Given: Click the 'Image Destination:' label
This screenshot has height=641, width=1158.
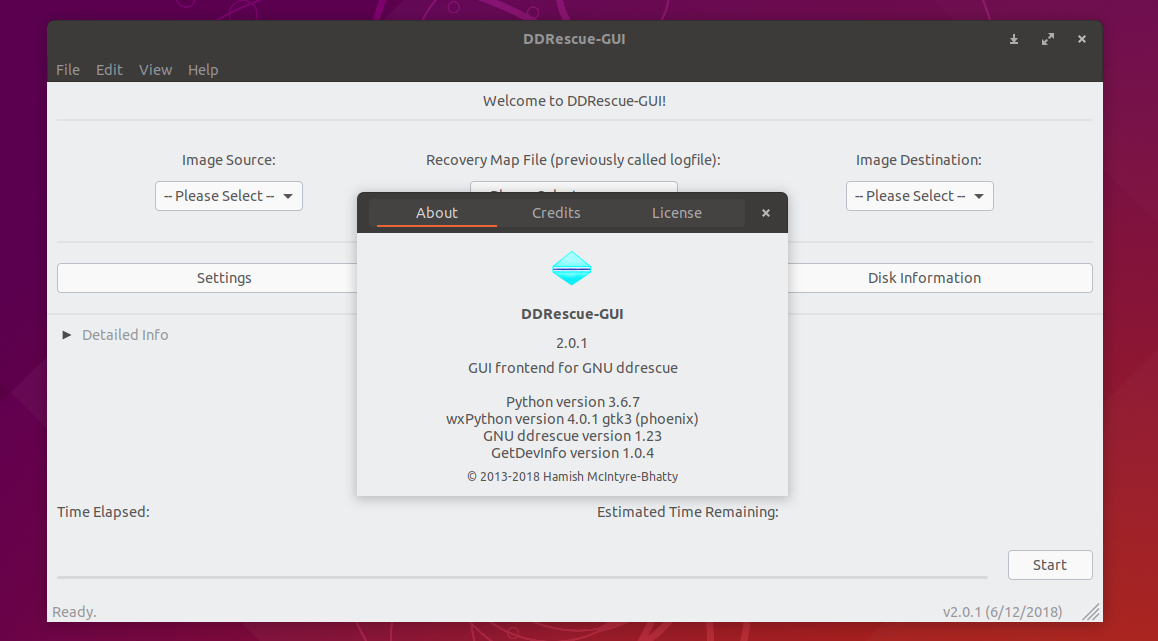Looking at the screenshot, I should (x=919, y=160).
